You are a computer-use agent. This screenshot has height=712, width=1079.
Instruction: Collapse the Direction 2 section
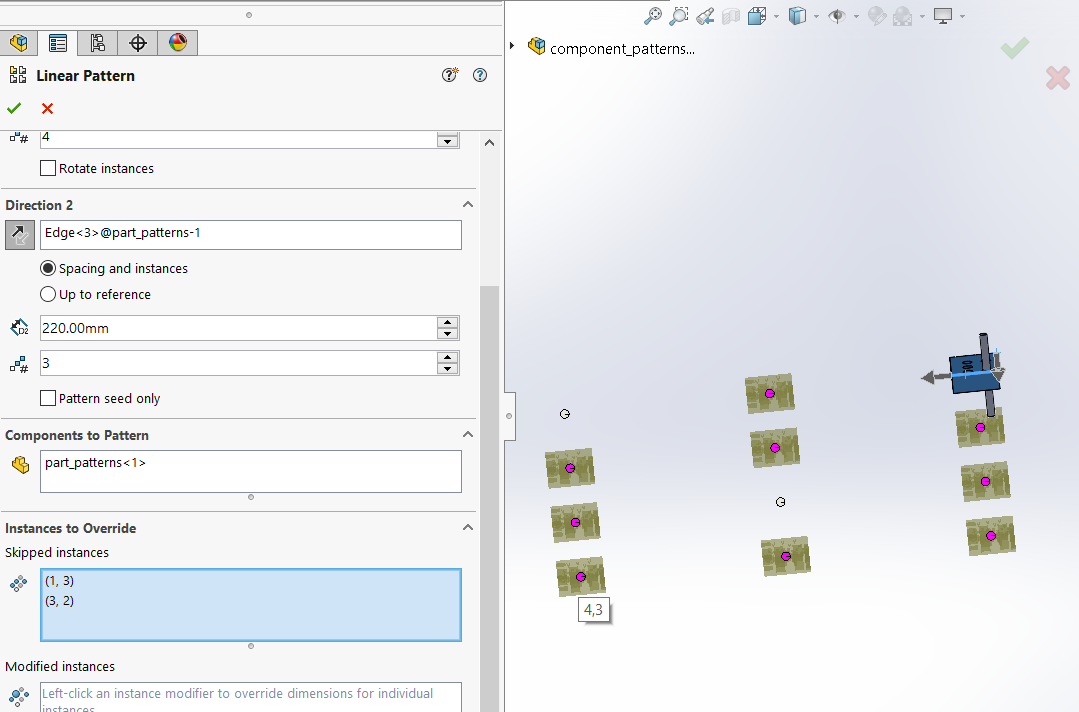click(467, 204)
